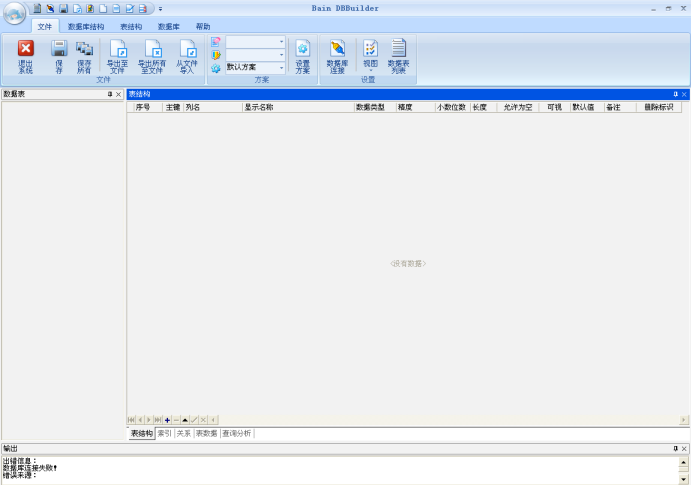691x485 pixels.
Task: Expand the 默认方案 scheme dropdown
Action: [x=282, y=67]
